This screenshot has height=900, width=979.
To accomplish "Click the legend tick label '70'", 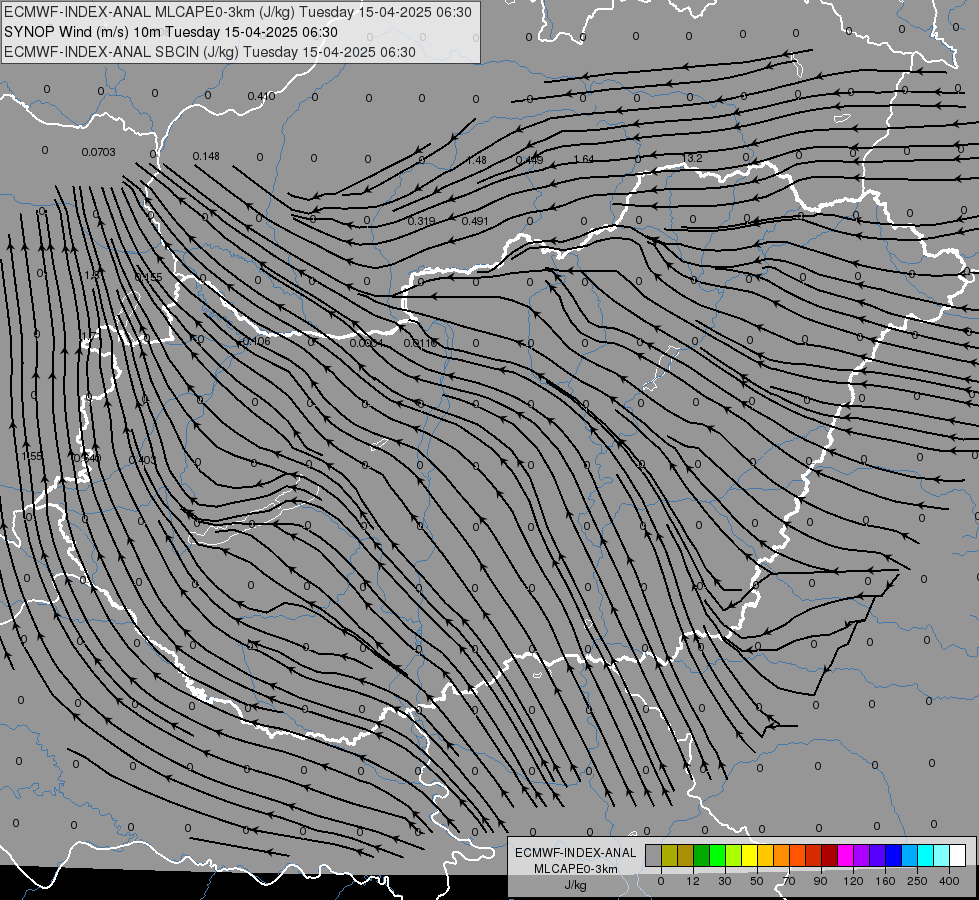I will (789, 881).
